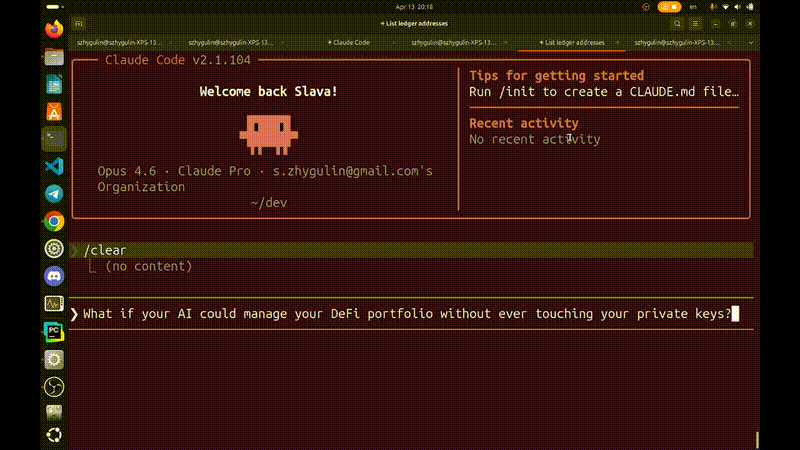Launch PyCharm from the dock

[x=54, y=332]
